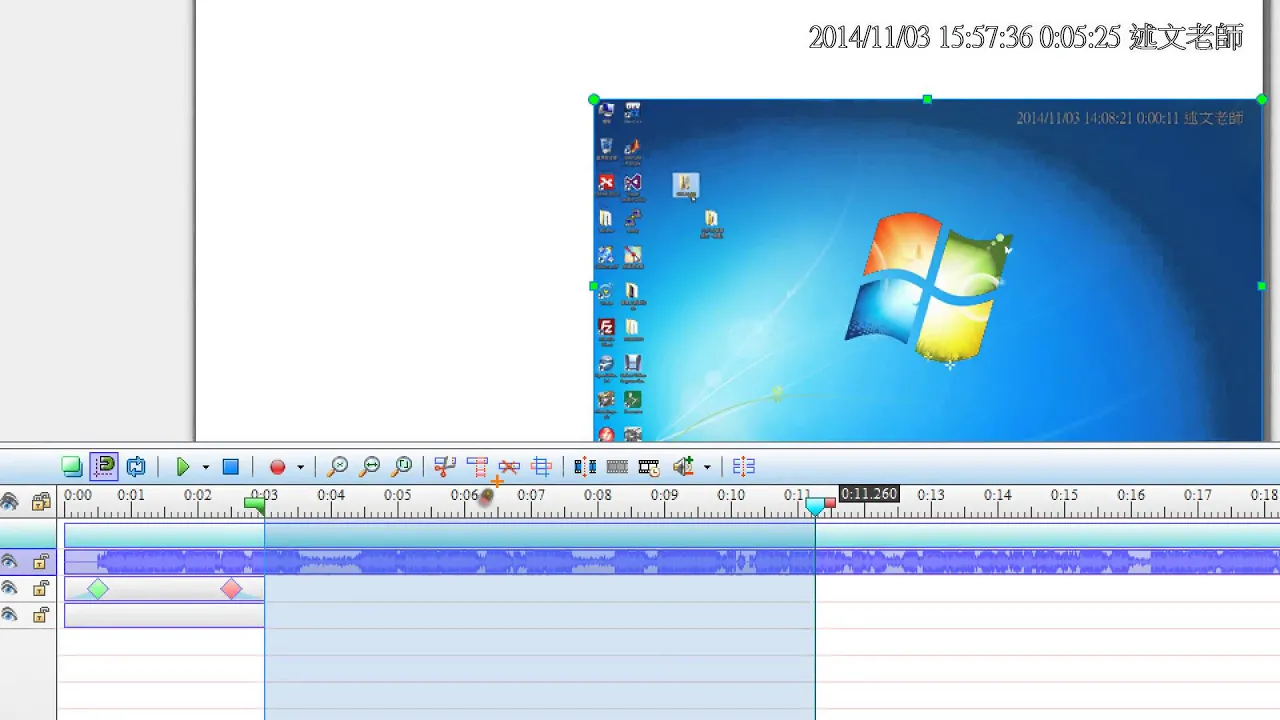1280x720 pixels.
Task: Click the 0:11.260 time indicator
Action: [869, 494]
